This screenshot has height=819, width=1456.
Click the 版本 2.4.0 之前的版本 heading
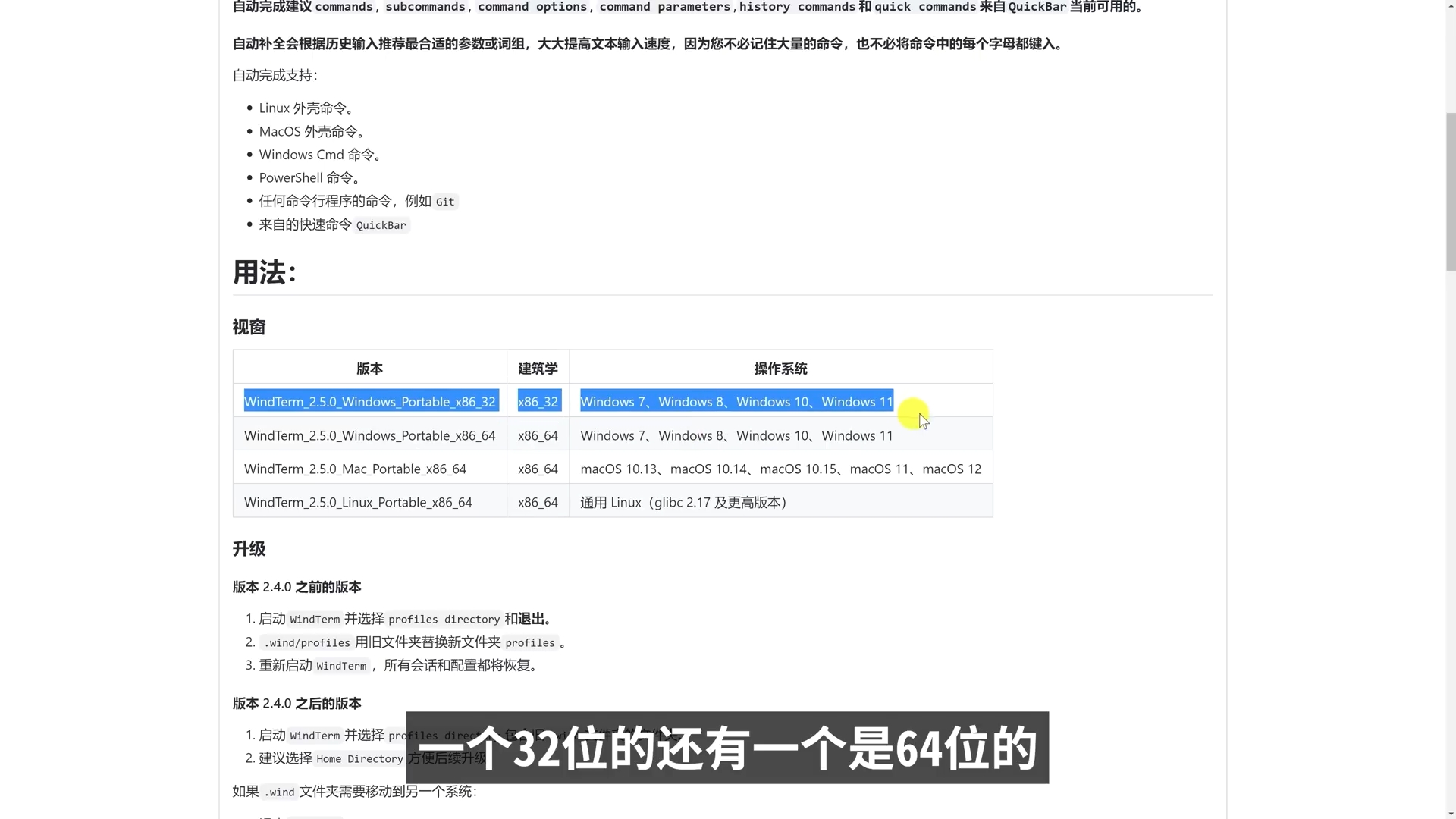(296, 586)
